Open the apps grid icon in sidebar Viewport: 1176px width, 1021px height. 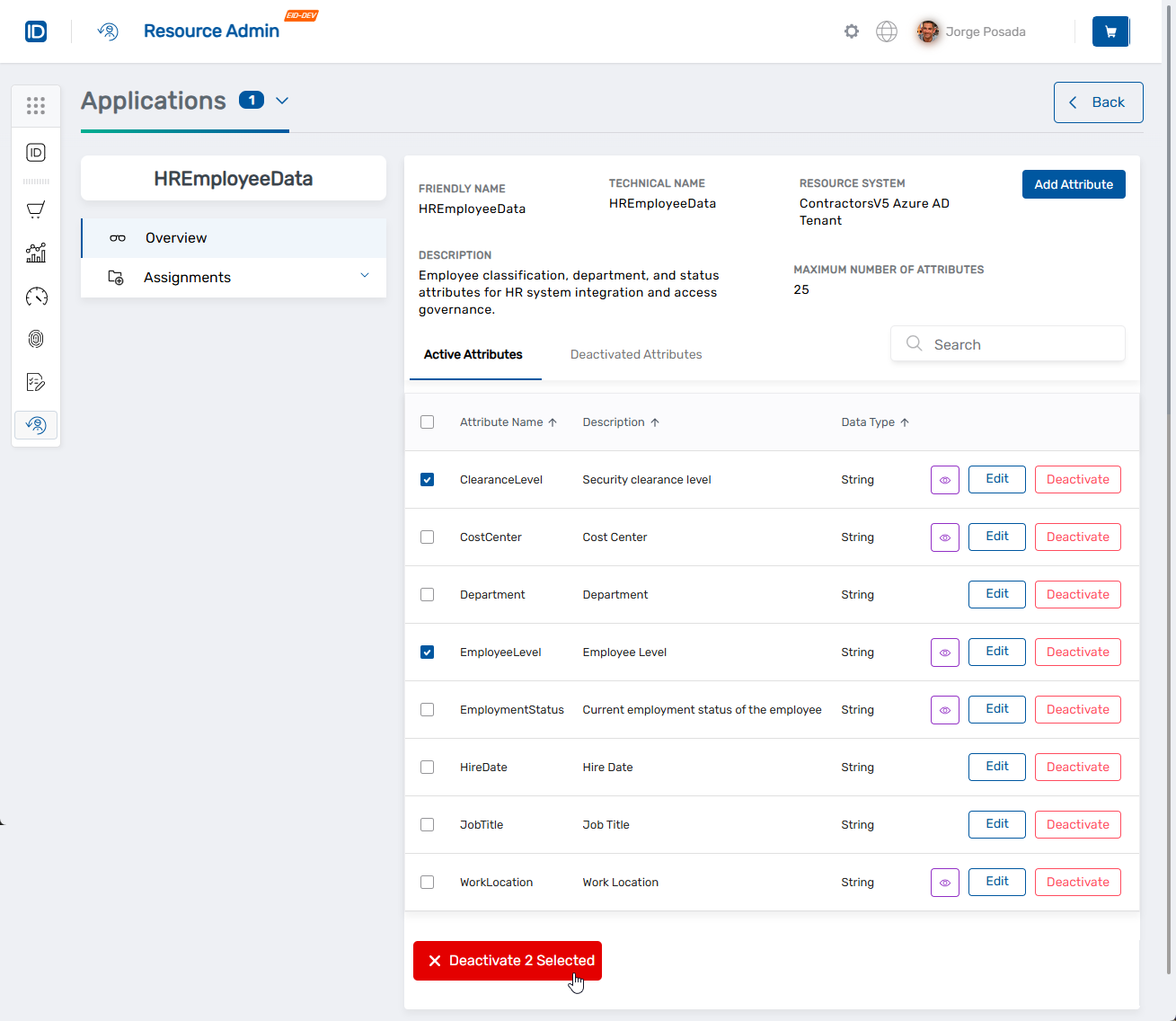tap(36, 106)
